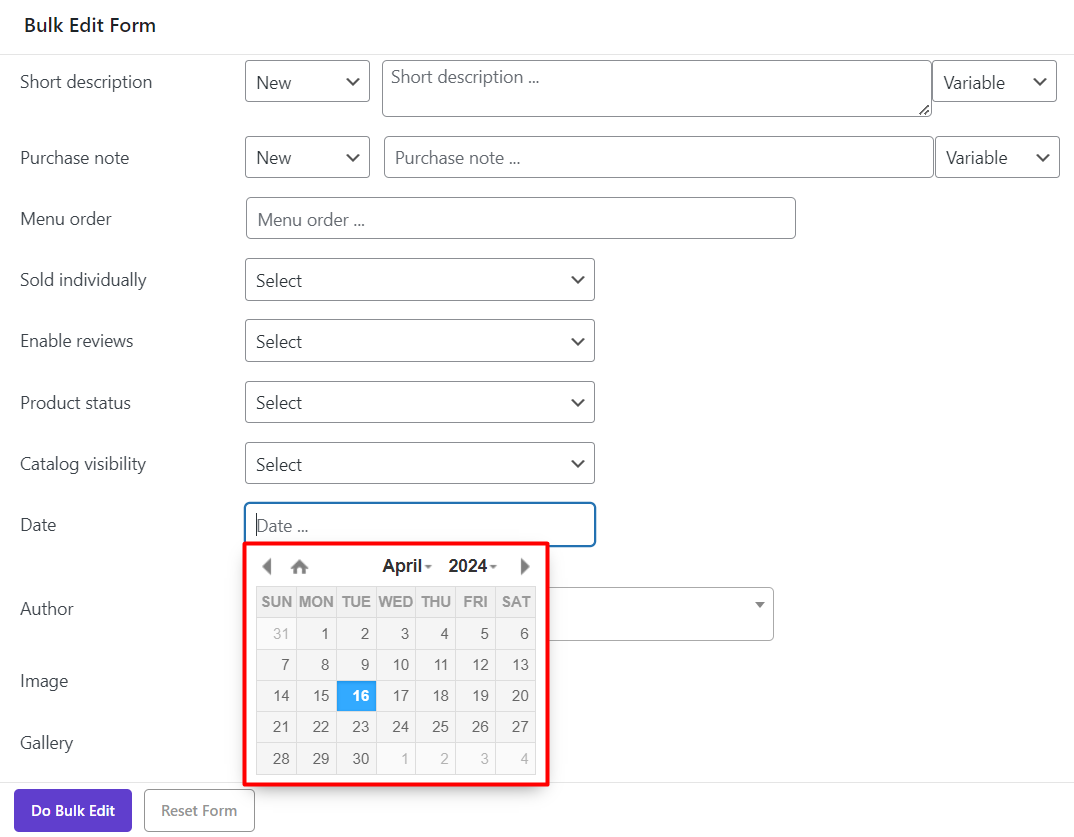
Task: Click the home icon in date picker
Action: (299, 567)
